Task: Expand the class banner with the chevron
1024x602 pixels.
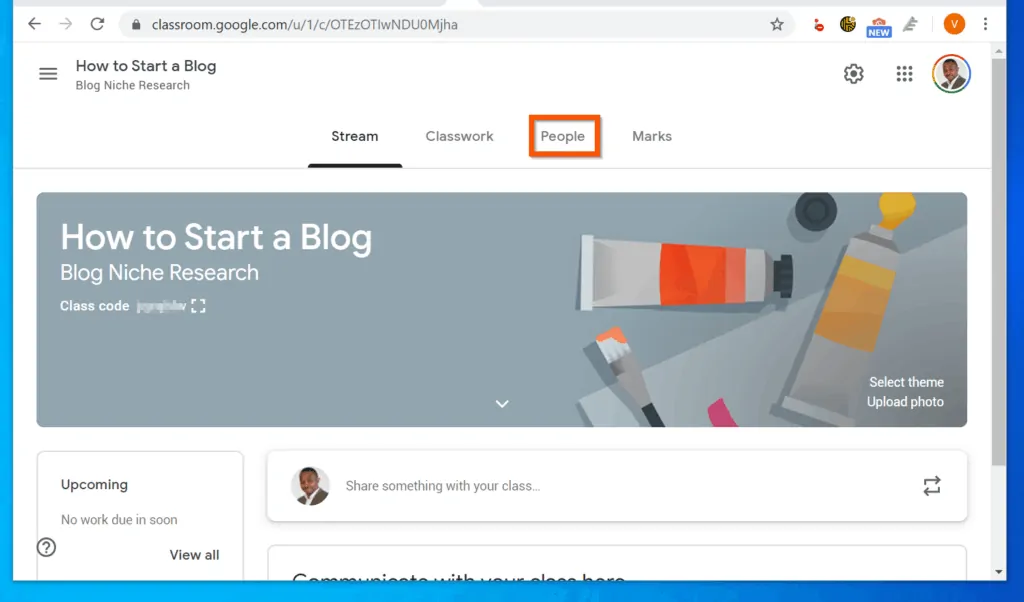Action: tap(502, 403)
